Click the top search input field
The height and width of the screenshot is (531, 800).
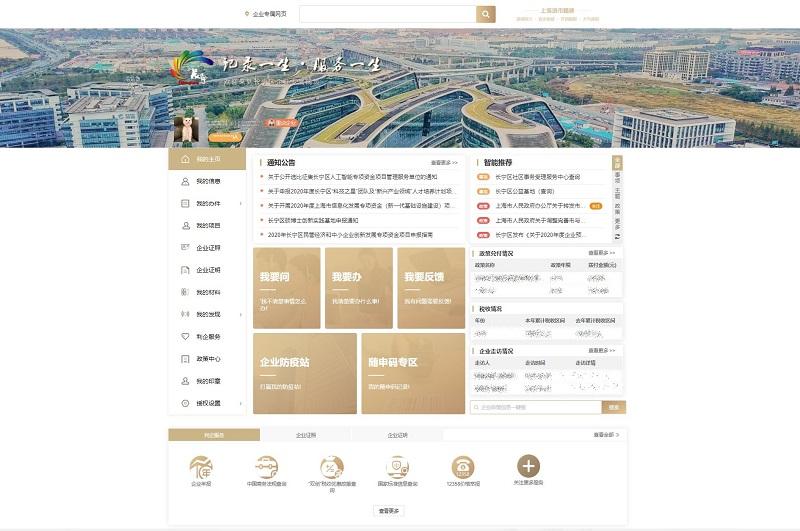coord(387,14)
